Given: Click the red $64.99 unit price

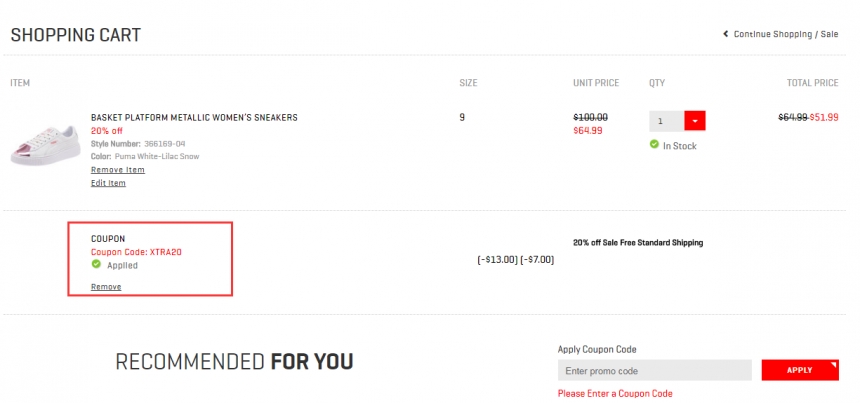Looking at the screenshot, I should point(588,130).
